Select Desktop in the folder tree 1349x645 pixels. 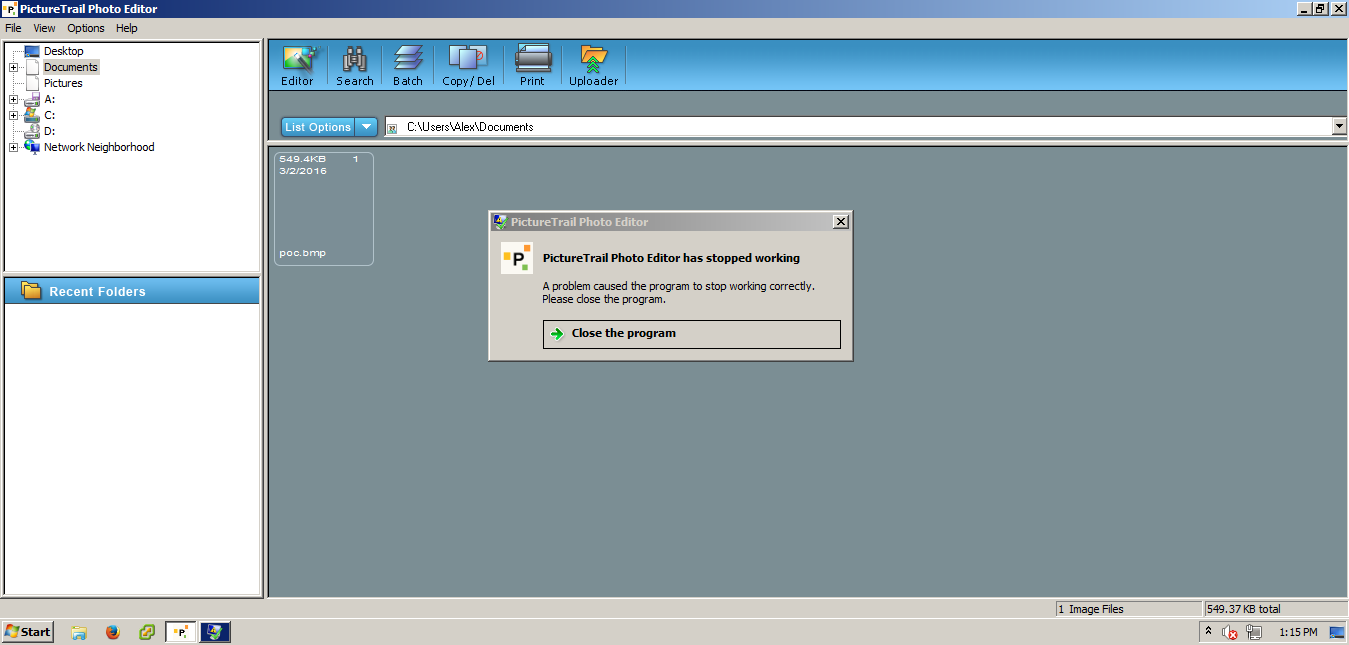(64, 51)
